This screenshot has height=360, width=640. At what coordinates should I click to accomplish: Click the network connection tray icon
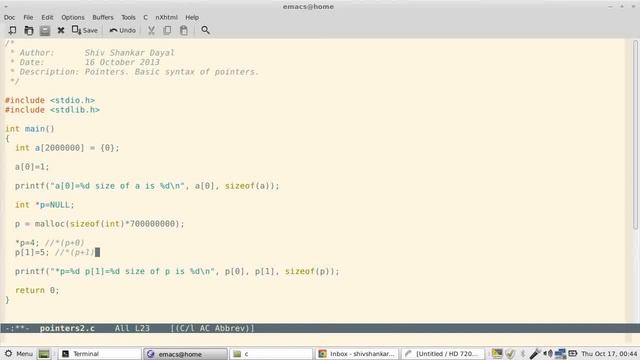[x=560, y=353]
